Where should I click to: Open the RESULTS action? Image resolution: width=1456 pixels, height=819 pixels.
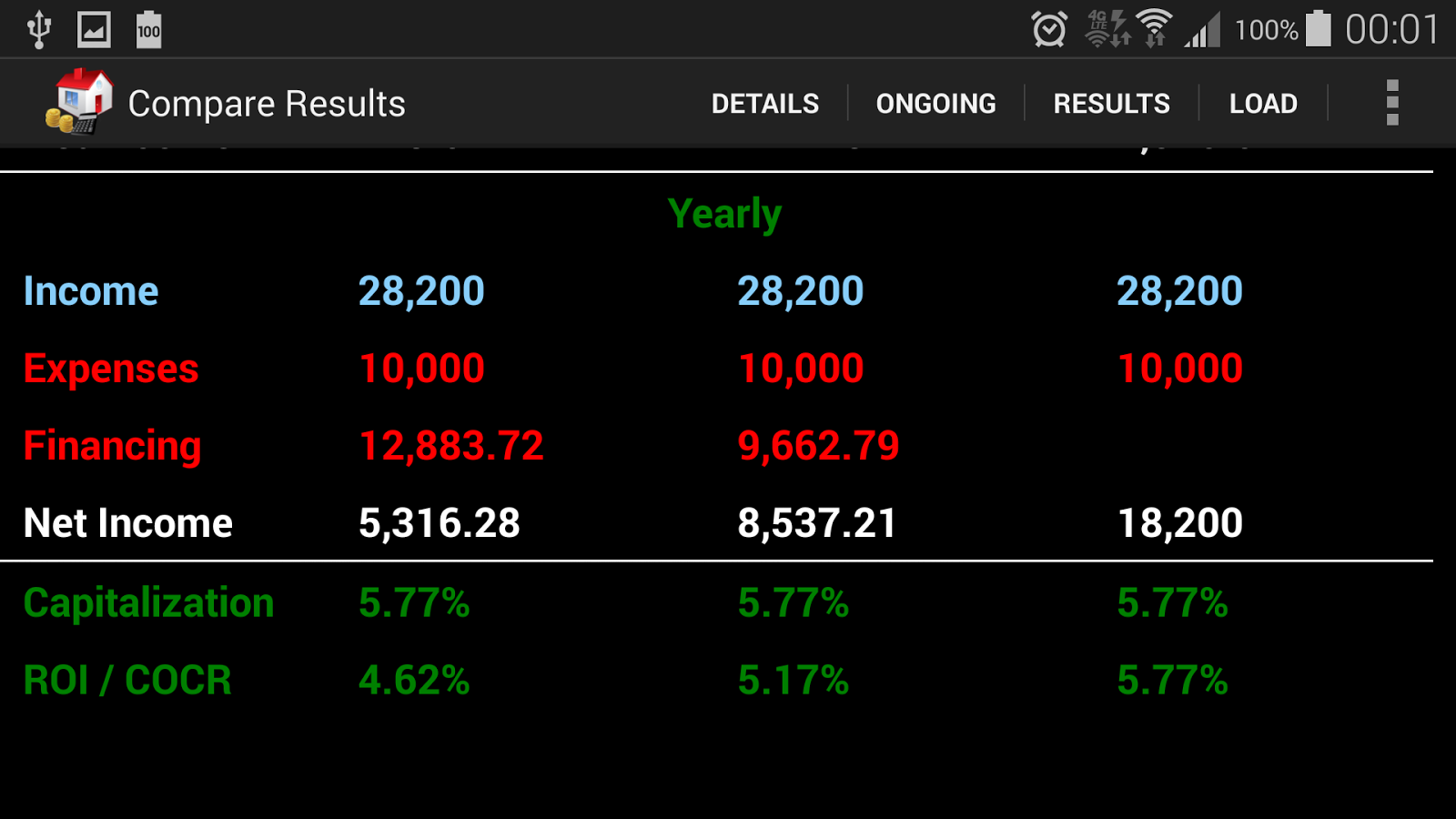pos(1112,104)
